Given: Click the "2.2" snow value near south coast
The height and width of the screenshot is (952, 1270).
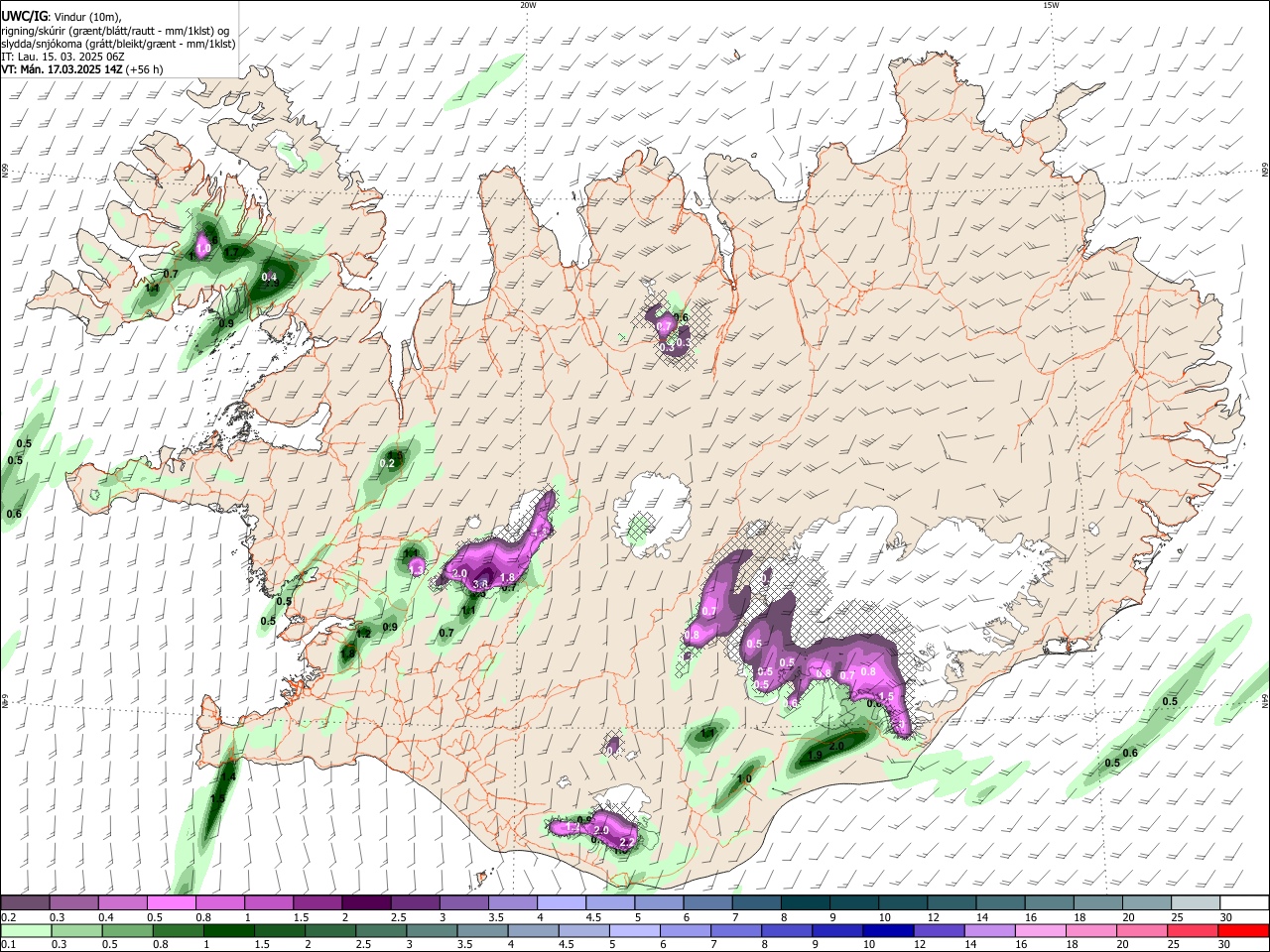Looking at the screenshot, I should (627, 842).
